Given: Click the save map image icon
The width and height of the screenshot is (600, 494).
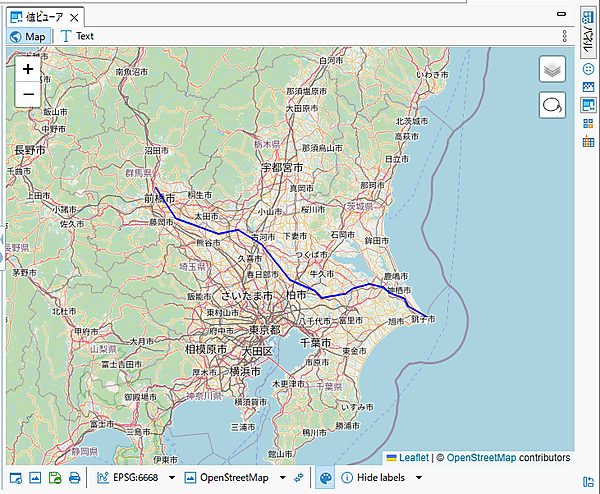Looking at the screenshot, I should pos(55,478).
